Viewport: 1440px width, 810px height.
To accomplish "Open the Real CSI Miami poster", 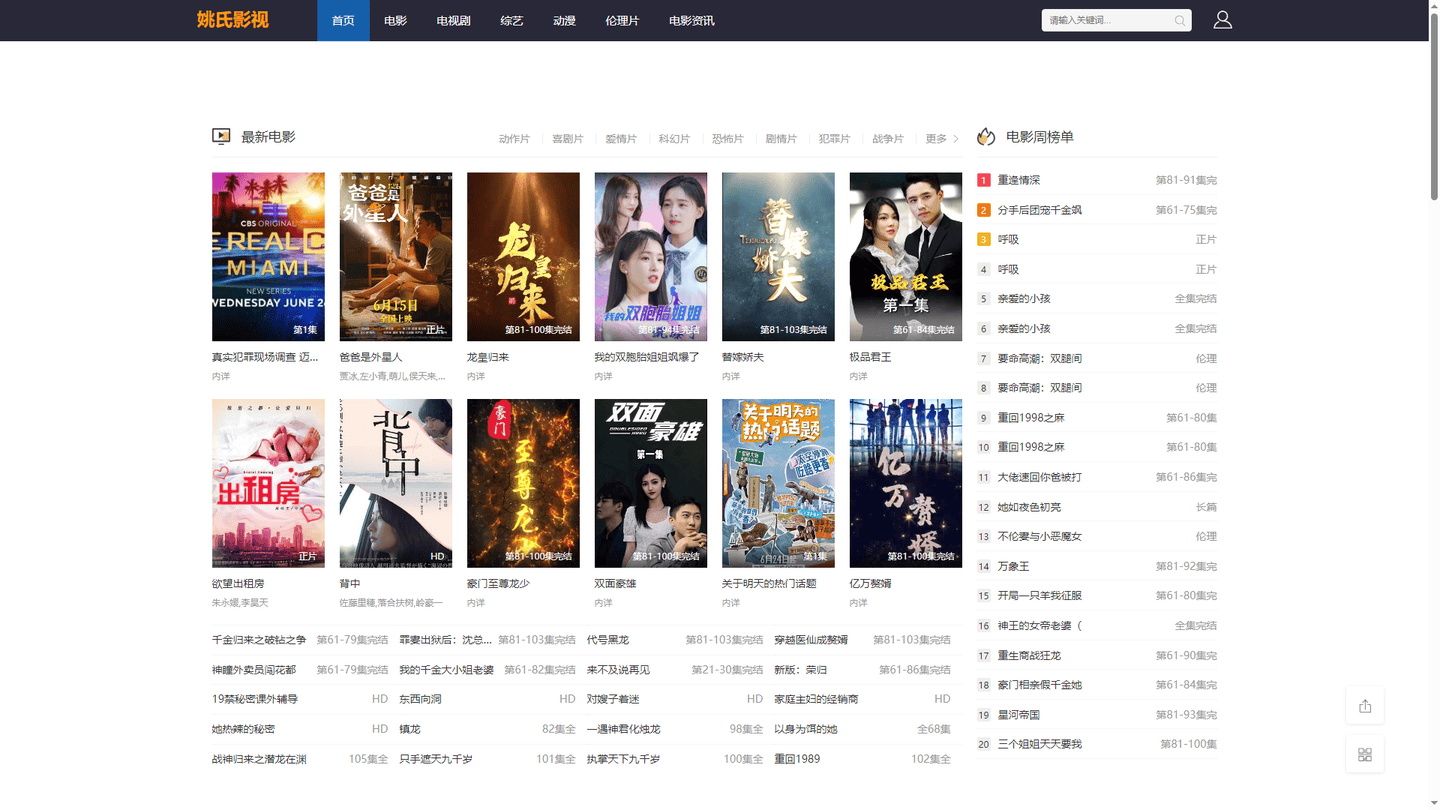I will (x=268, y=257).
